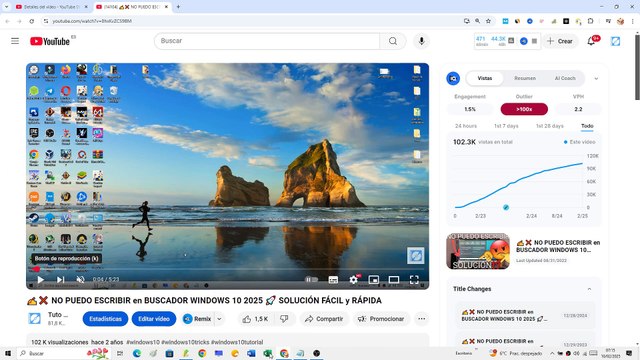
Task: Open the Chrome extensions puzzle icon
Action: tap(591, 21)
